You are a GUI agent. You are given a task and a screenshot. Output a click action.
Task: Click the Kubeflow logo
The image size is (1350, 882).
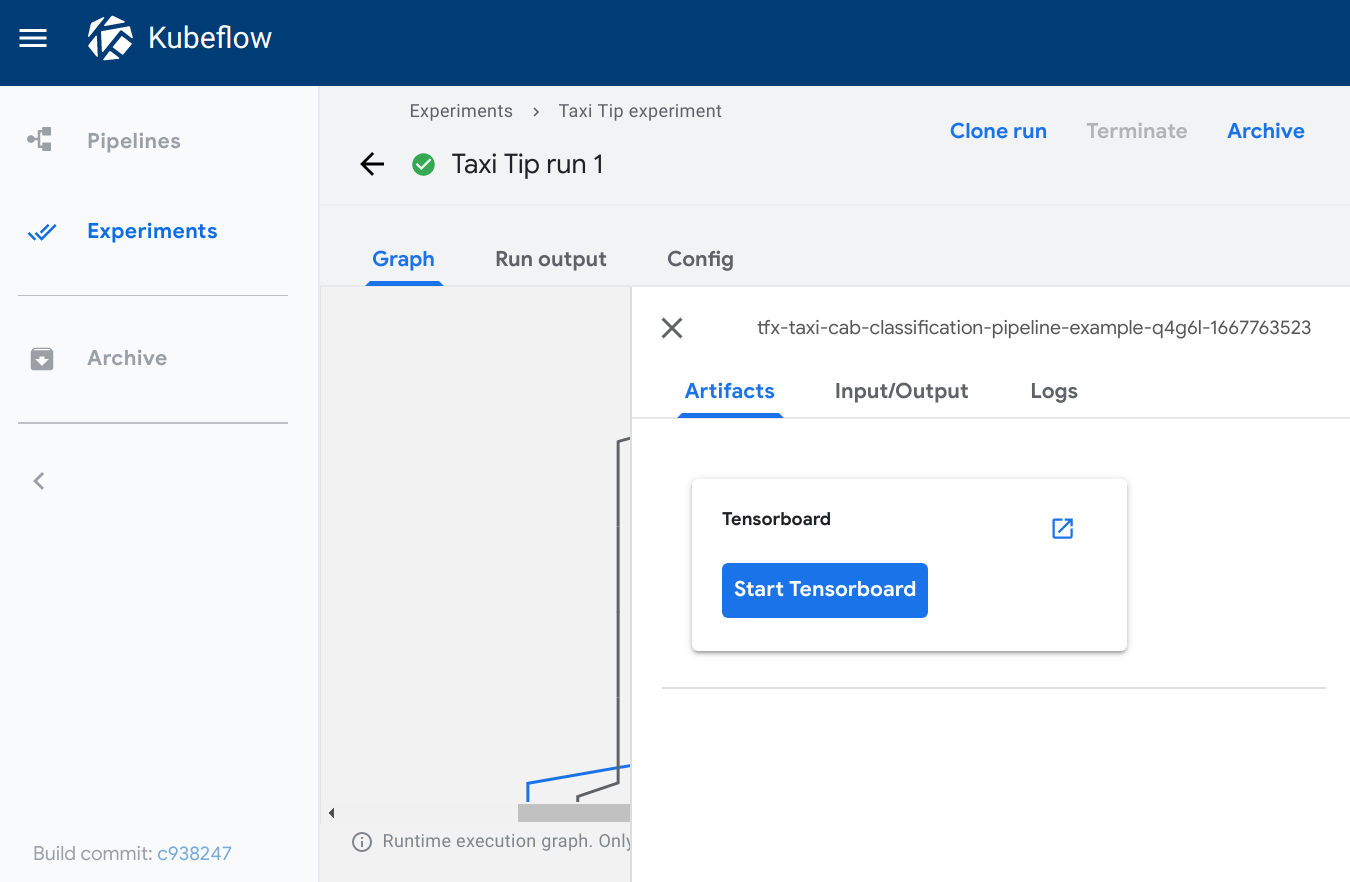click(111, 38)
